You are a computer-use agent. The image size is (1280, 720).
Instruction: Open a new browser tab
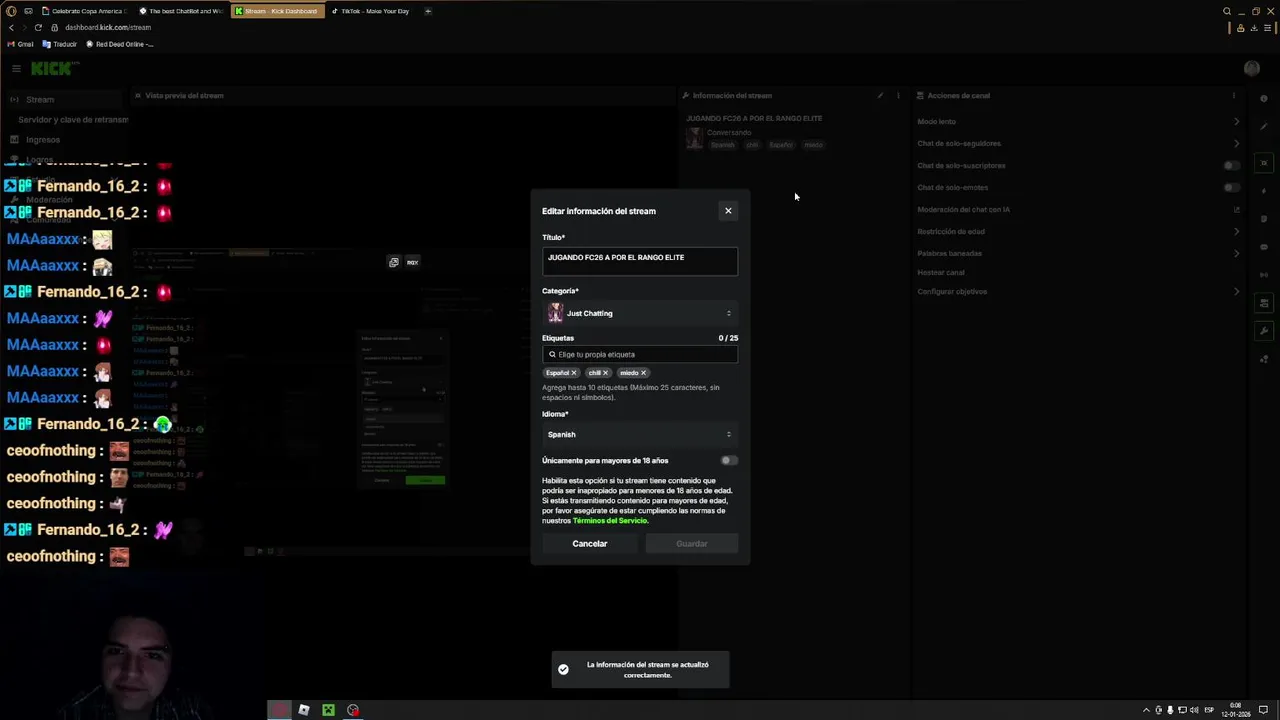(x=428, y=11)
